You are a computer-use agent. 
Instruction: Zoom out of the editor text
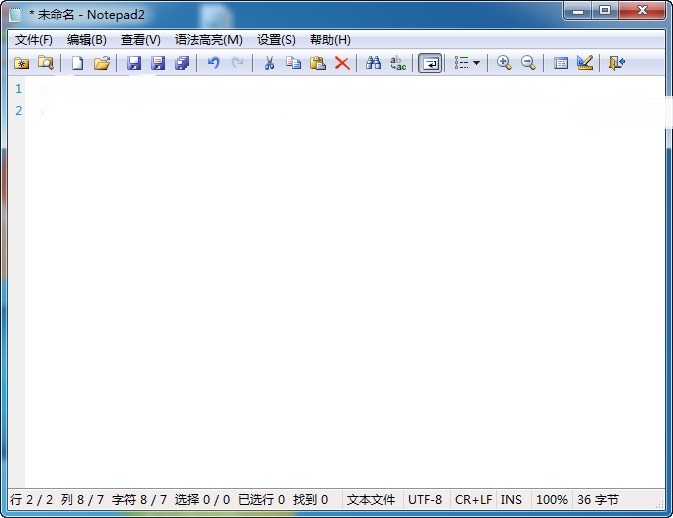pyautogui.click(x=528, y=64)
